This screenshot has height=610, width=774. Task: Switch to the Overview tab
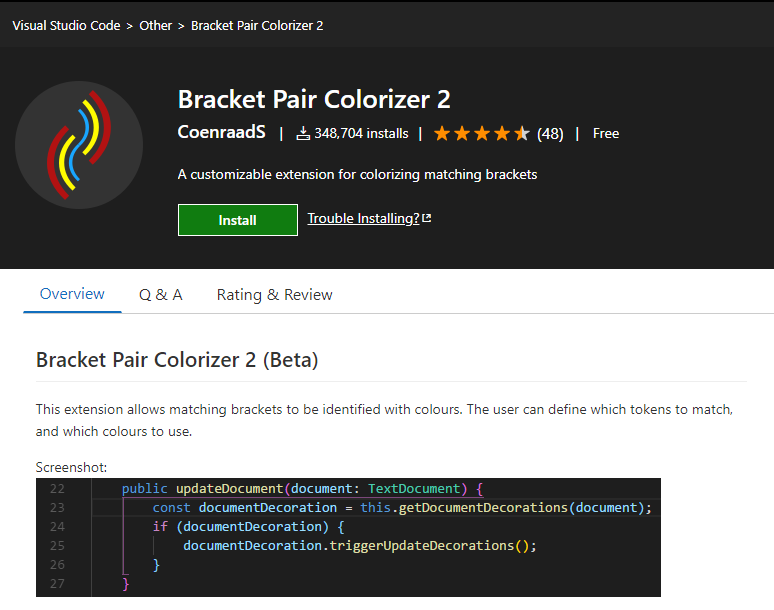point(72,294)
